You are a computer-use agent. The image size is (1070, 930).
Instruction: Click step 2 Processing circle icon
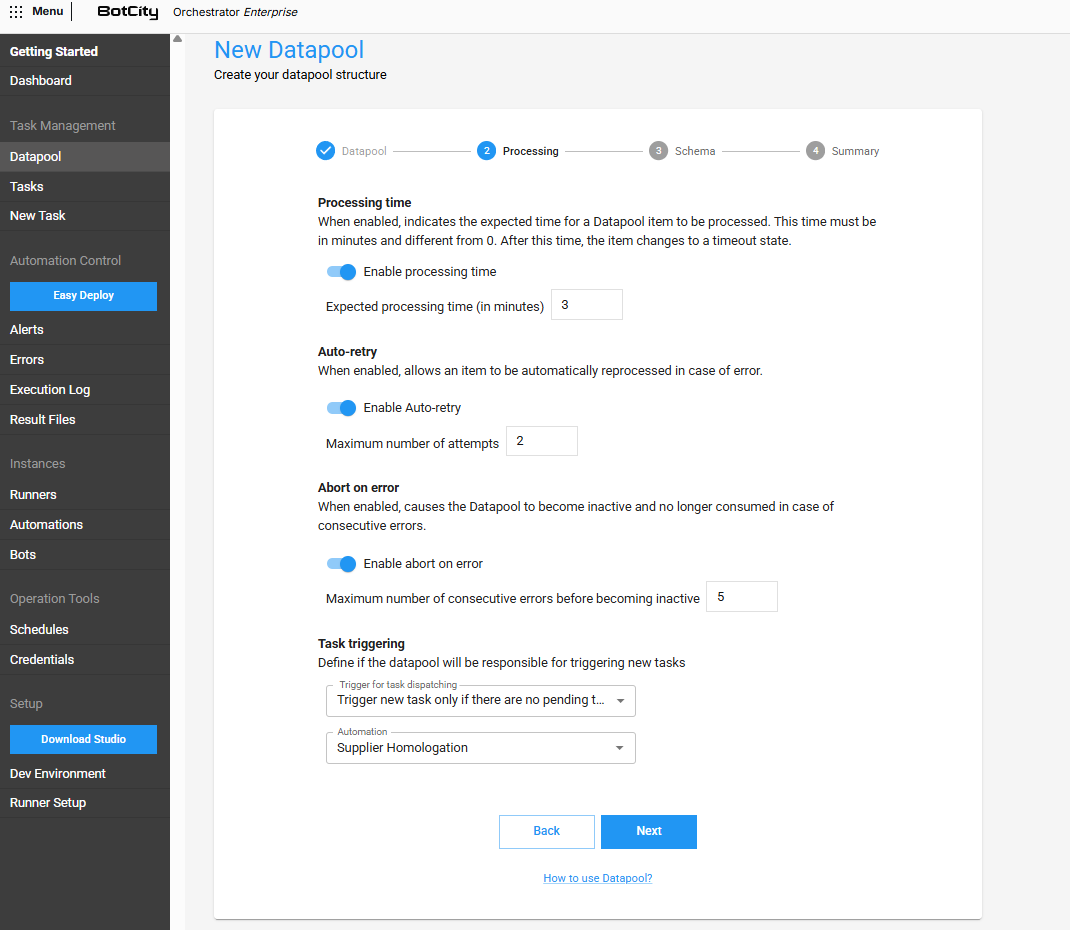coord(486,151)
